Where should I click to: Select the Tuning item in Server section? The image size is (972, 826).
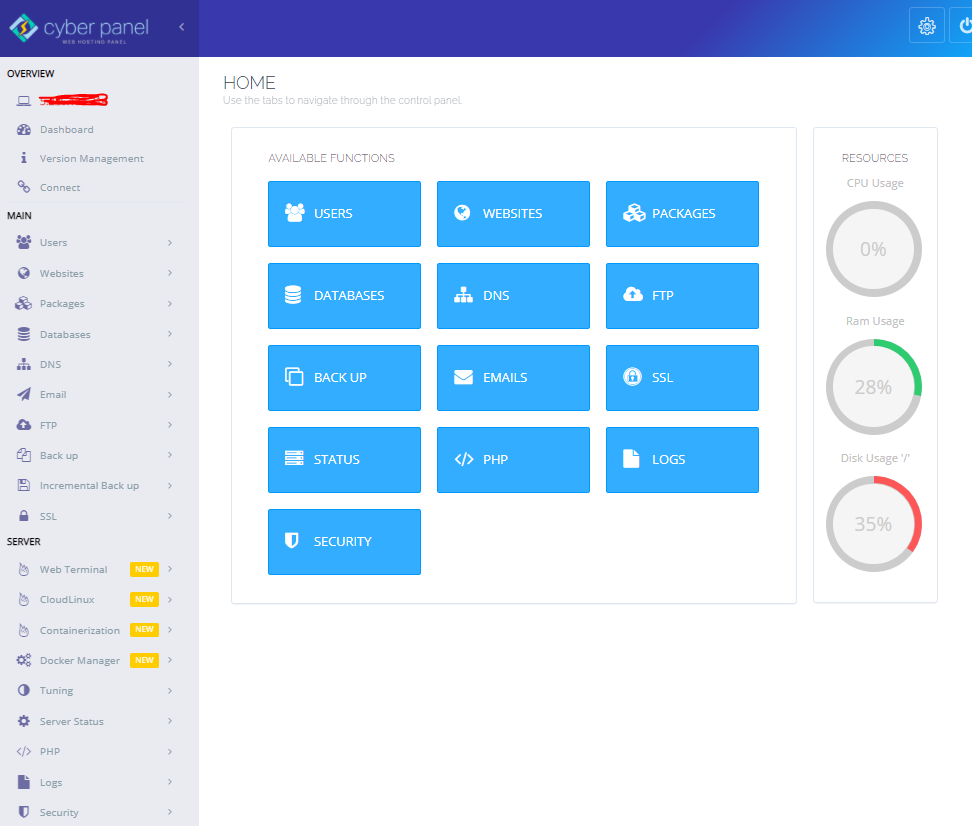click(x=56, y=691)
